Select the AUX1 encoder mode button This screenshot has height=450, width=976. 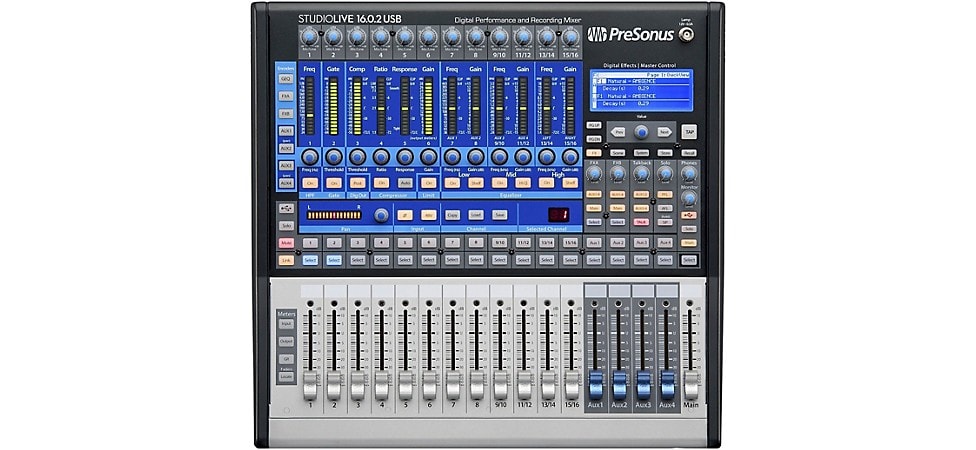tap(286, 131)
